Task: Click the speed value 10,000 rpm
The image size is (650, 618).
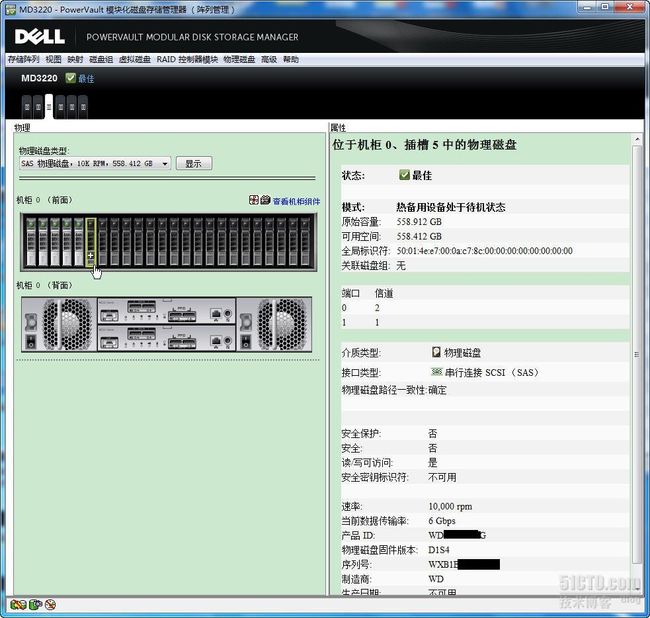Action: point(450,506)
